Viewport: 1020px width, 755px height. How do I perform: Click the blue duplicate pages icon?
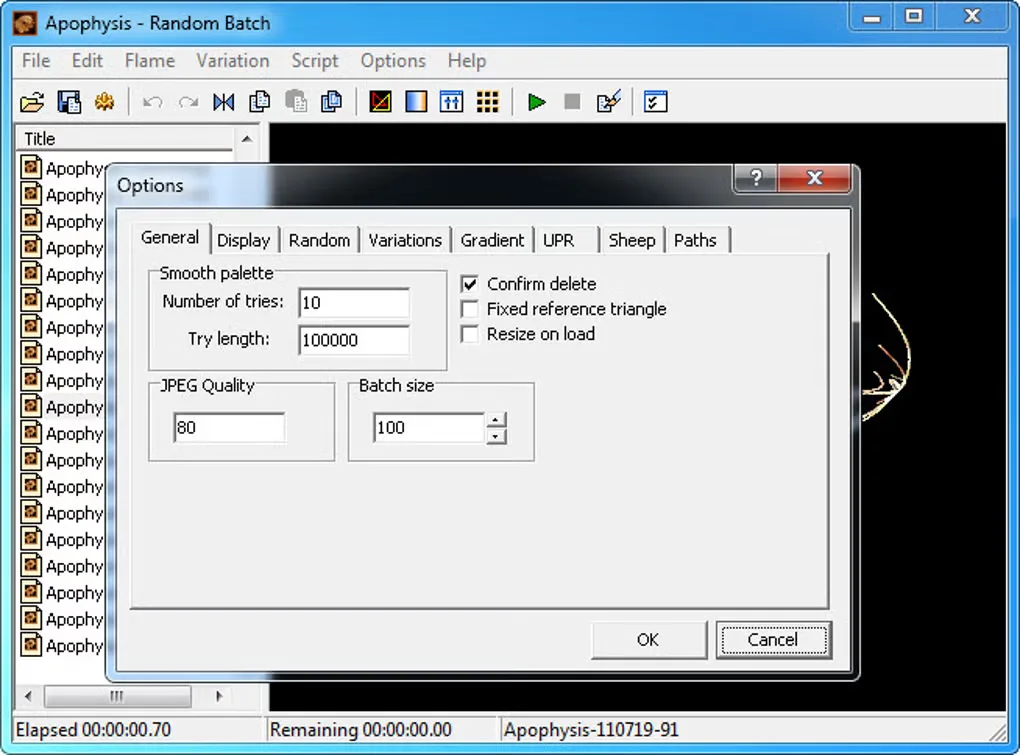[332, 102]
